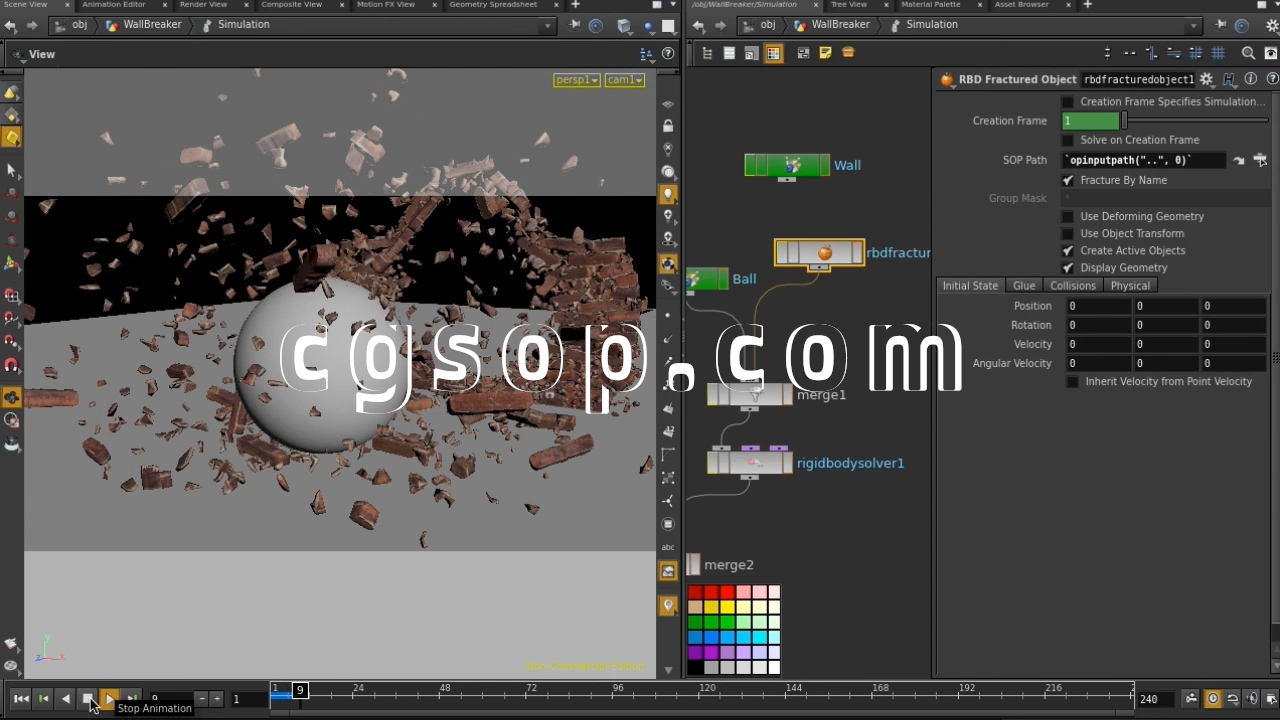The image size is (1280, 720).
Task: Open Scene View display options menu
Action: click(x=648, y=54)
